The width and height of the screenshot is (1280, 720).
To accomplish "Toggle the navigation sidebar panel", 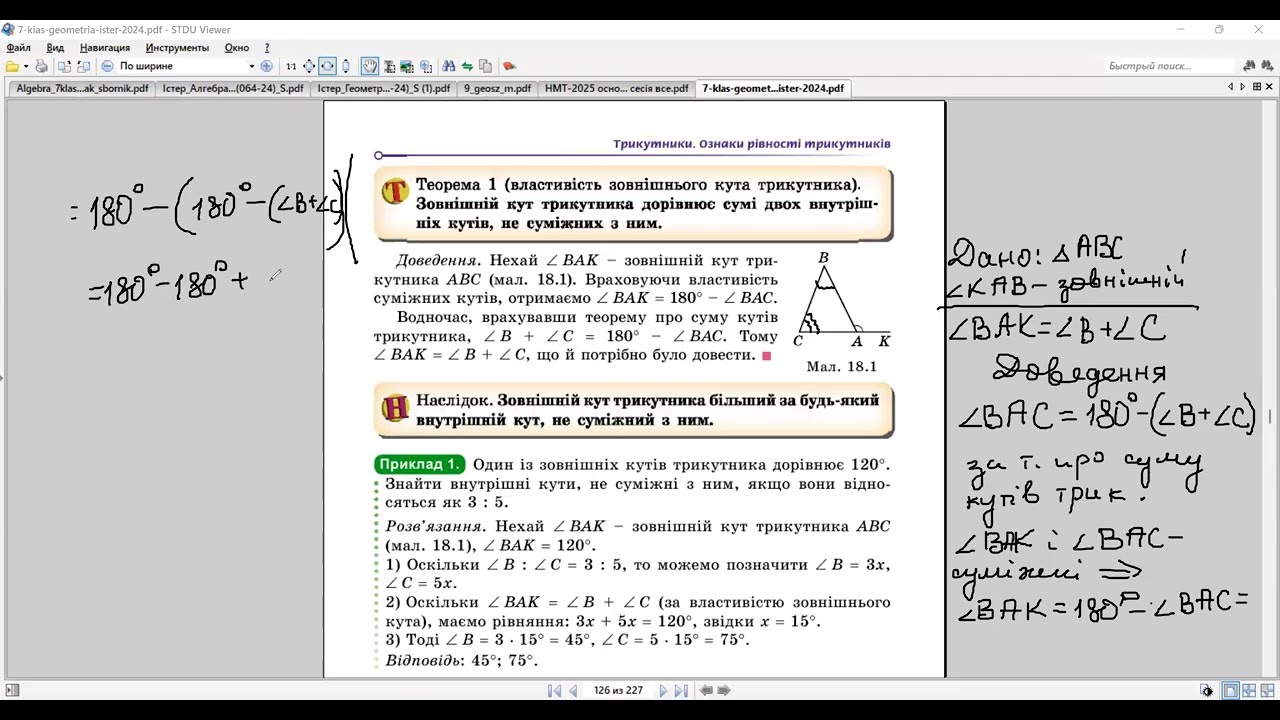I will pos(12,690).
